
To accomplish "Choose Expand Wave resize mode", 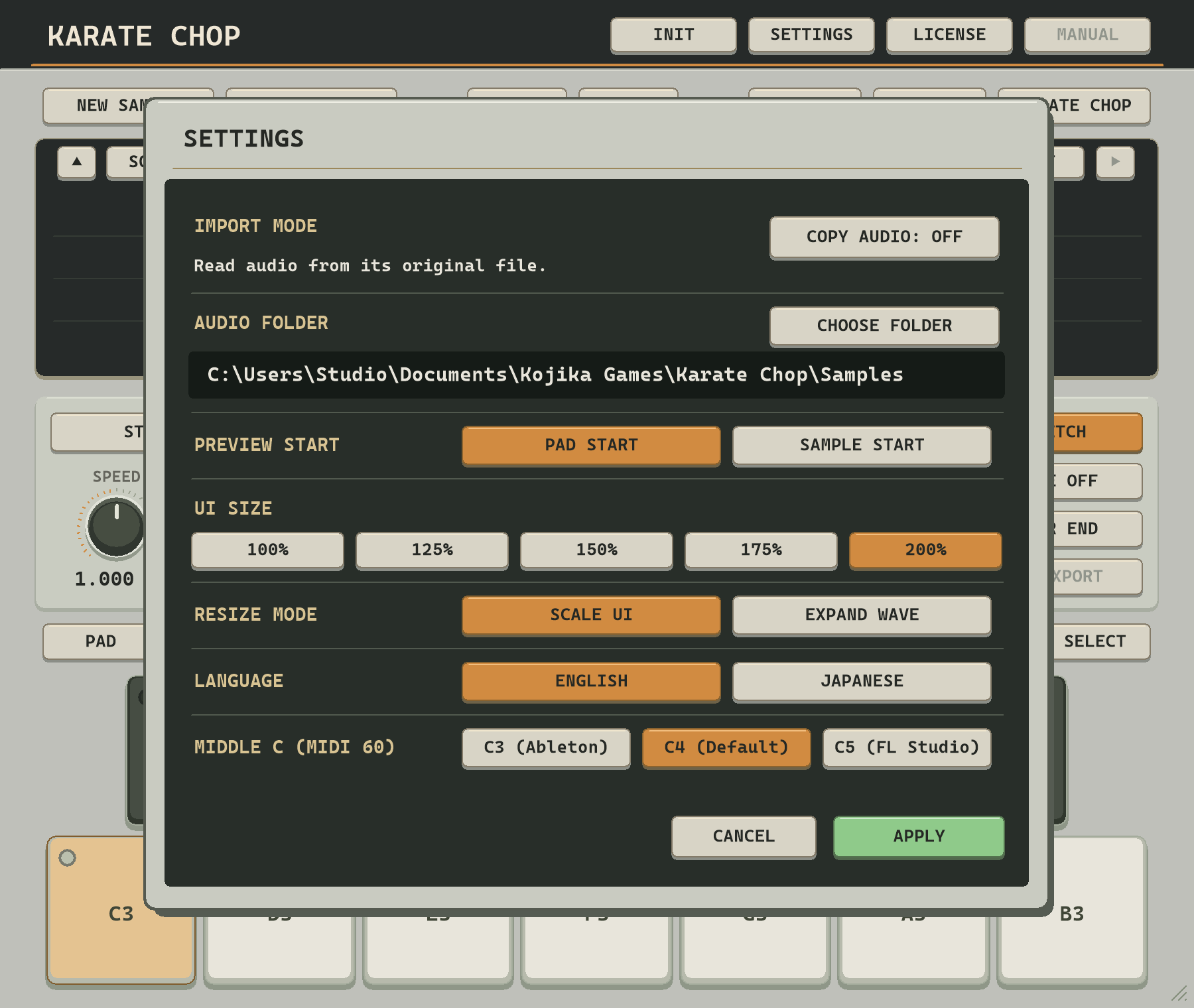I will click(862, 615).
